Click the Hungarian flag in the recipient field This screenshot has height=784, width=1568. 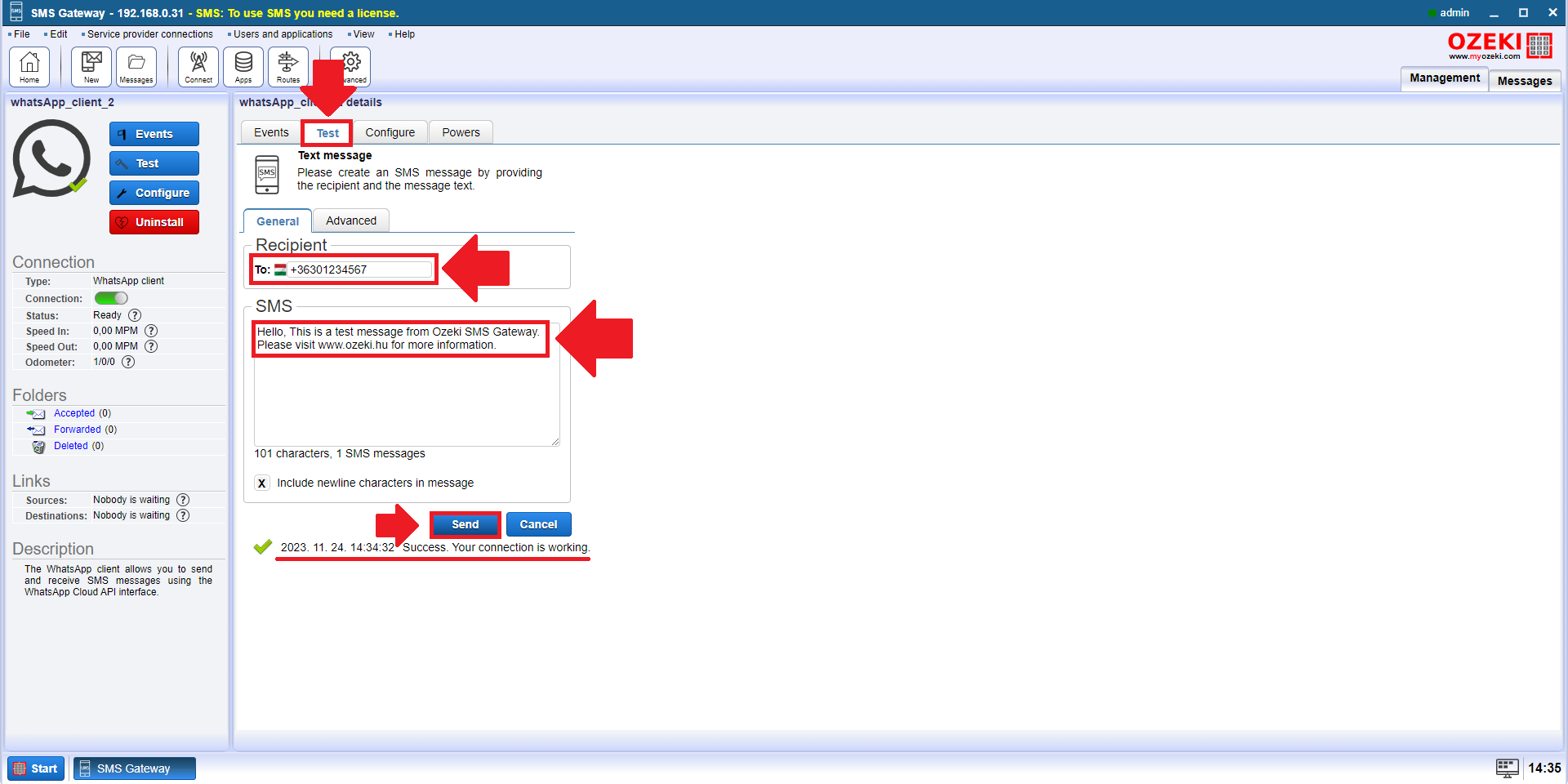point(280,269)
